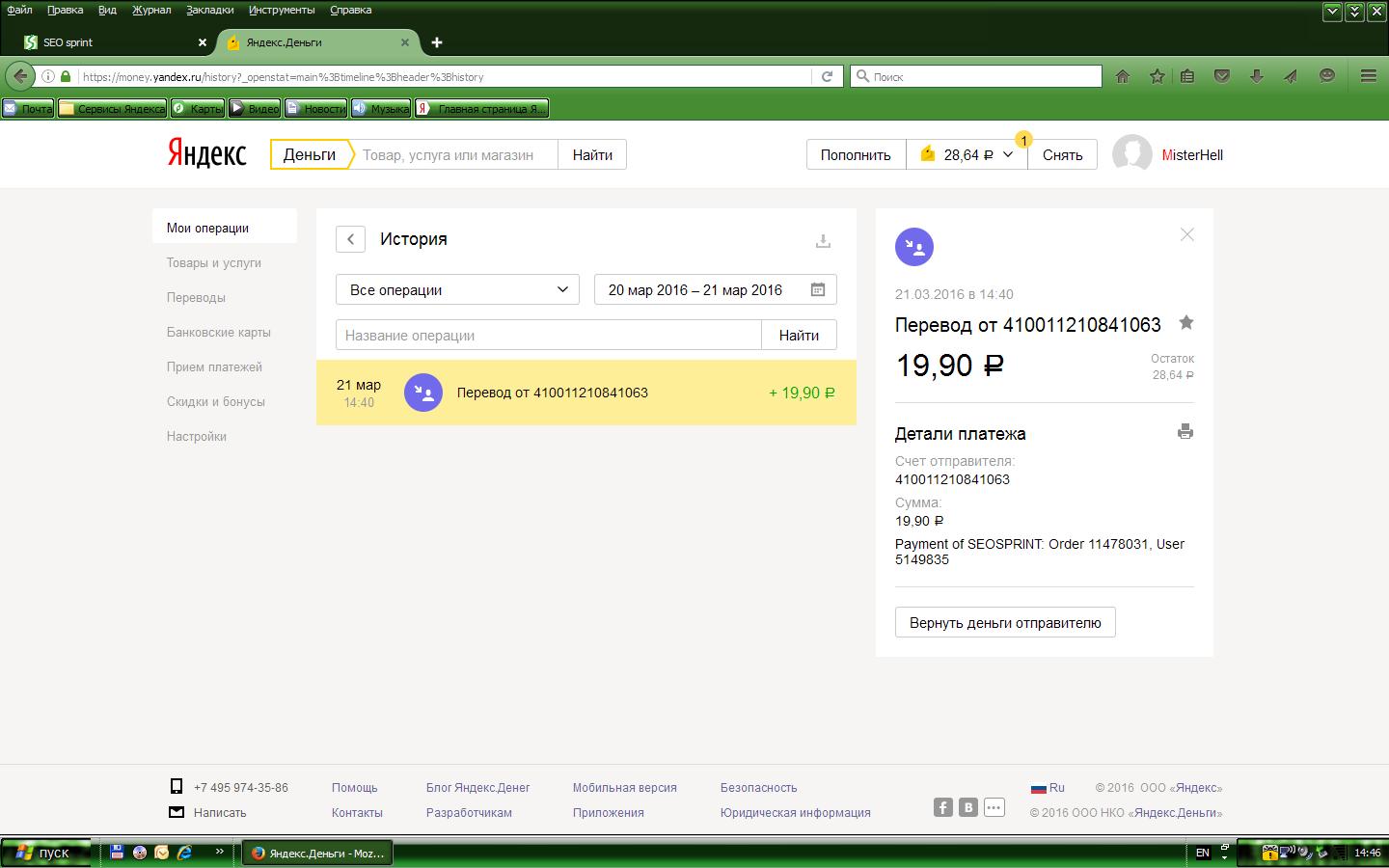
Task: Click the back arrow beside История
Action: [350, 239]
